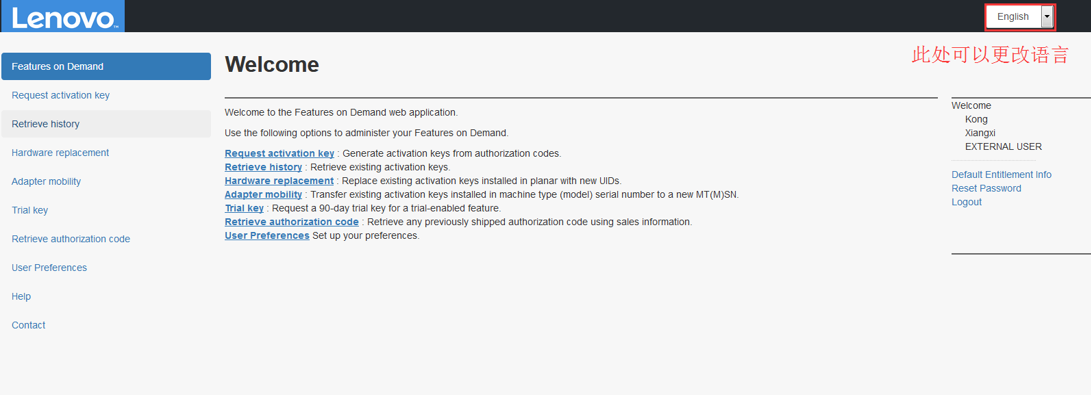Click the Lenovo logo
The width and height of the screenshot is (1091, 395).
click(x=63, y=16)
